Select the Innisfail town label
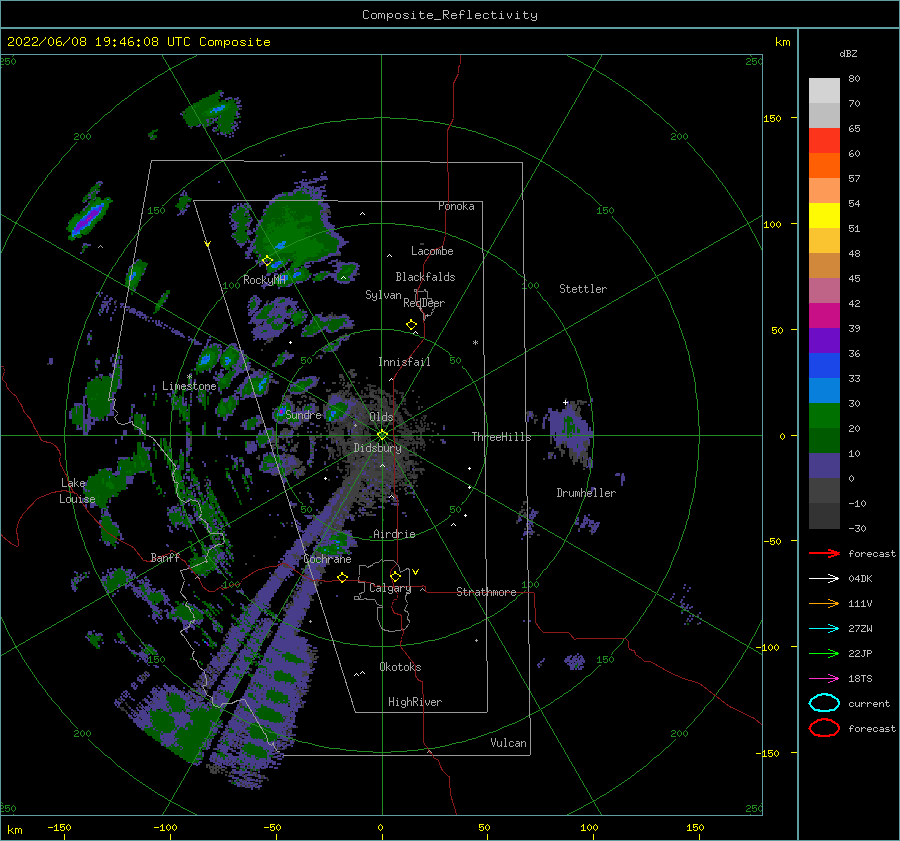Image resolution: width=900 pixels, height=841 pixels. click(x=404, y=362)
